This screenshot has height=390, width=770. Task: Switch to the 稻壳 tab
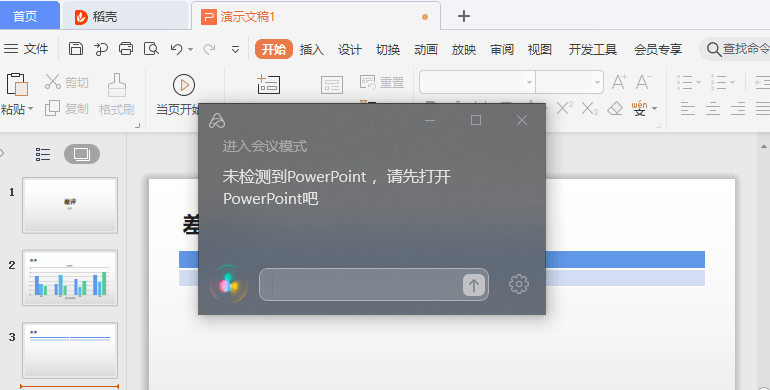[x=125, y=16]
